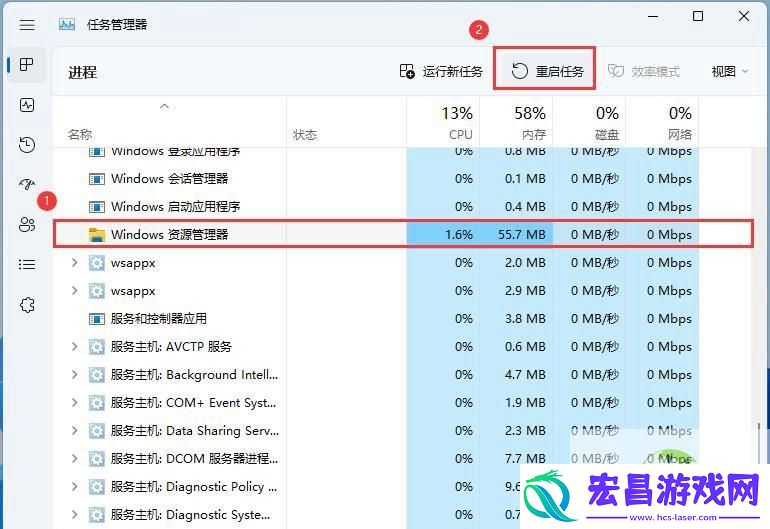Select the 服务主机: AVCTP 服务 row name
This screenshot has height=529, width=770.
(x=171, y=347)
